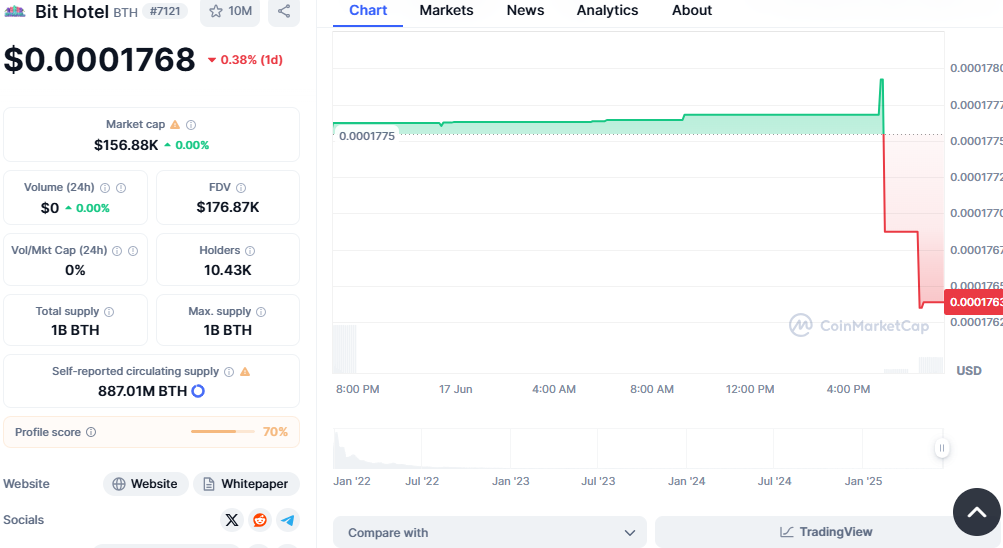The image size is (1003, 548).
Task: Click the circulating supply progress ring icon
Action: (198, 391)
